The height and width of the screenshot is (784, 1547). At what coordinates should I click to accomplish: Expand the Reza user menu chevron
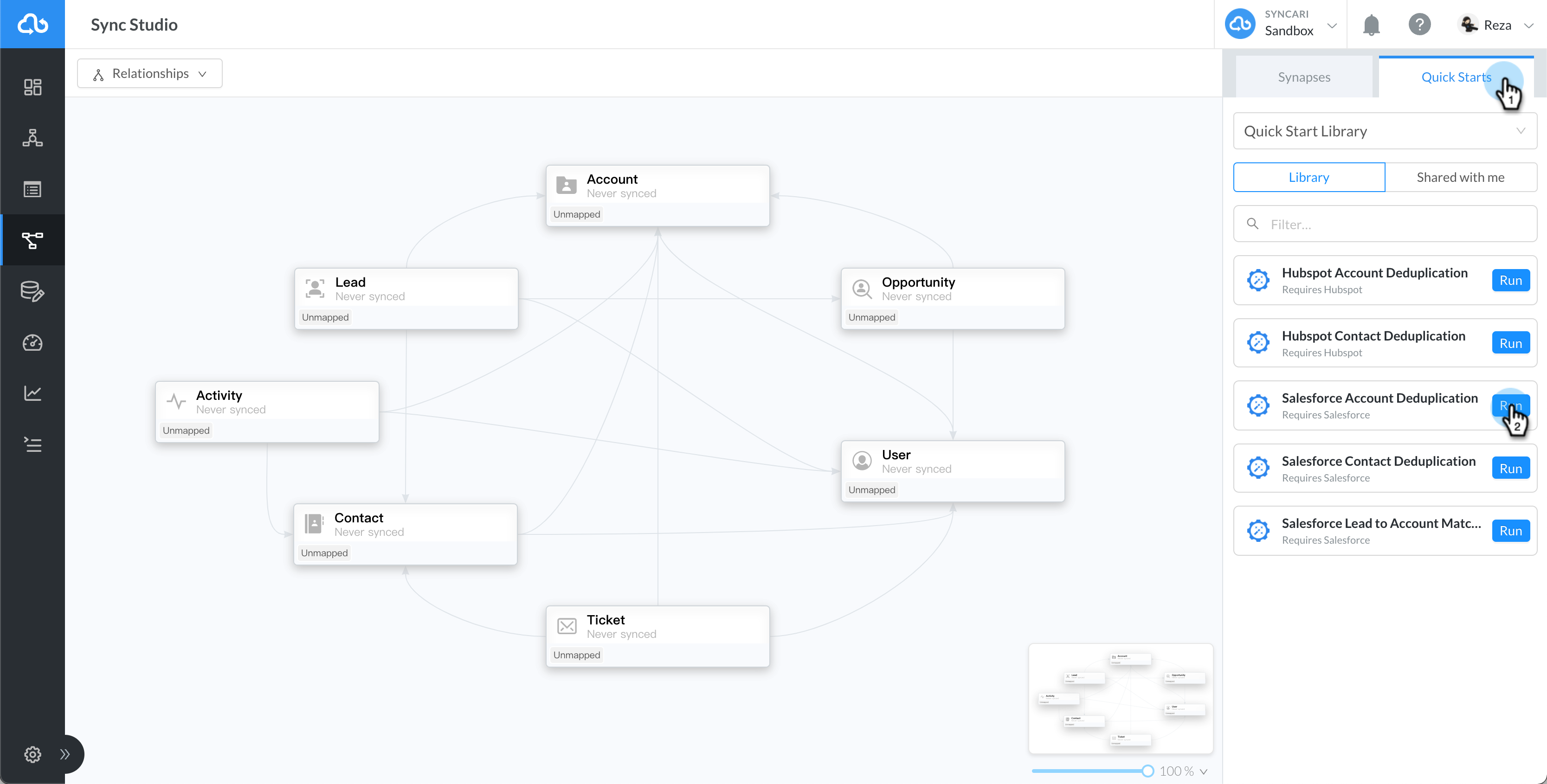click(1529, 25)
